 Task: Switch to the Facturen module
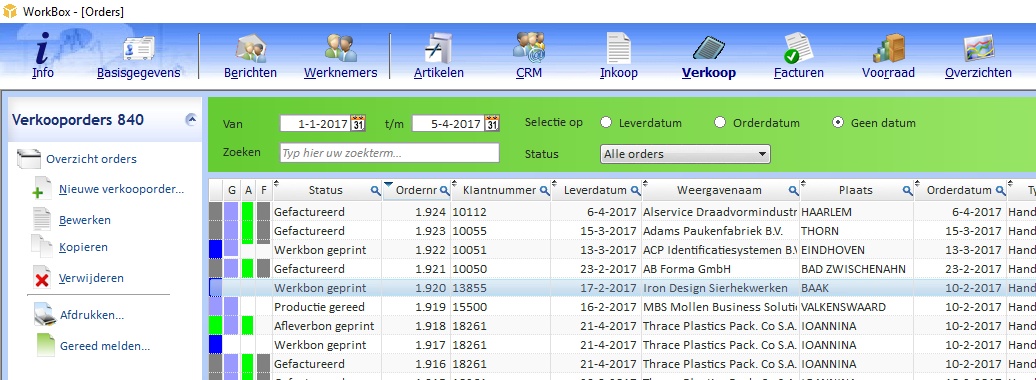pyautogui.click(x=799, y=57)
